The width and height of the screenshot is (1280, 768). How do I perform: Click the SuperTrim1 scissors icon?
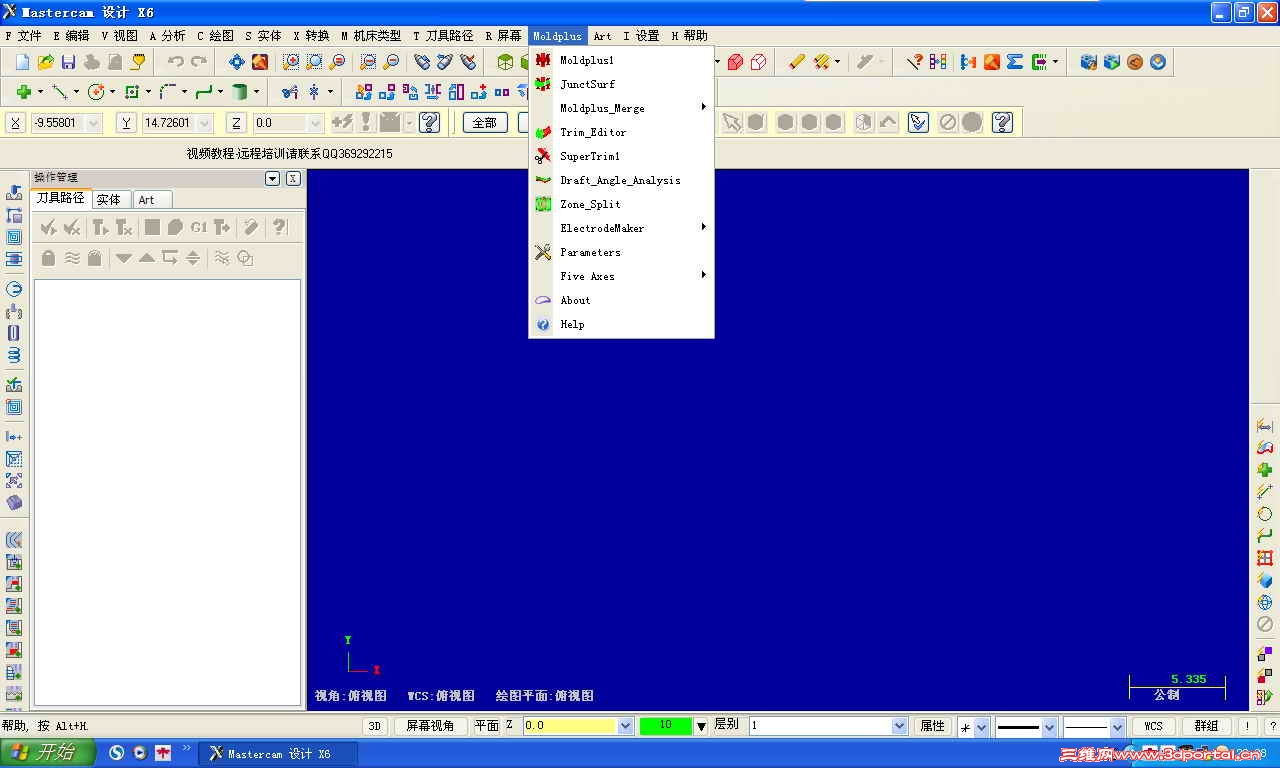(543, 156)
